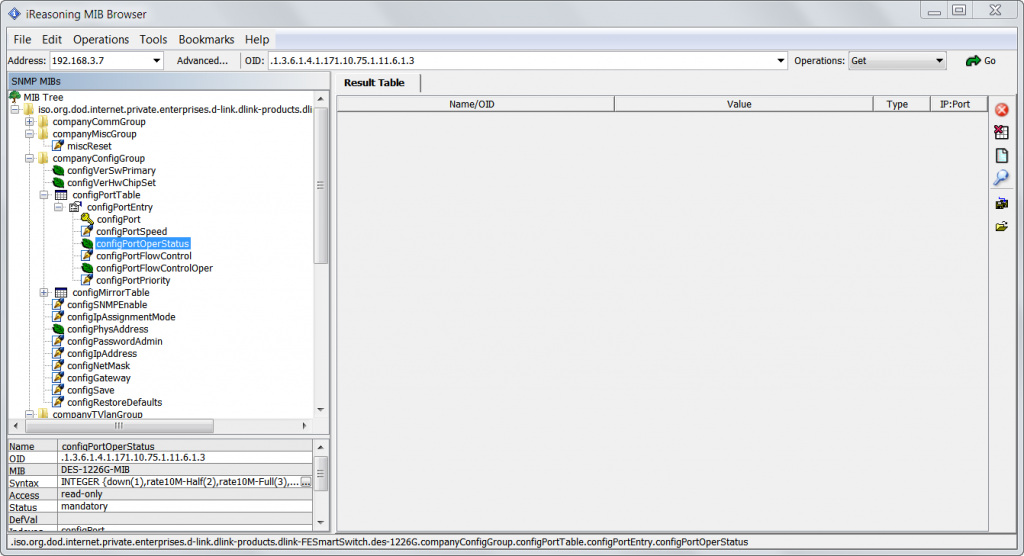Collapse the companyConfigGroup node
This screenshot has height=556, width=1024.
coord(29,158)
